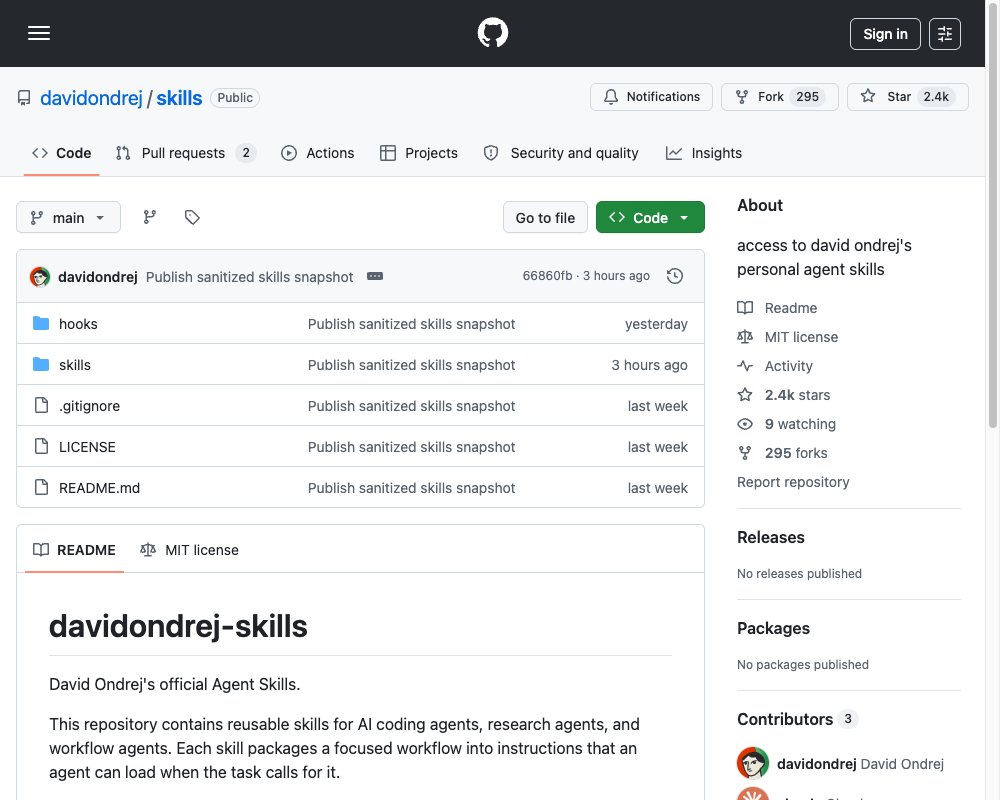Open the Packages heading link
Image resolution: width=1000 pixels, height=800 pixels.
(773, 628)
